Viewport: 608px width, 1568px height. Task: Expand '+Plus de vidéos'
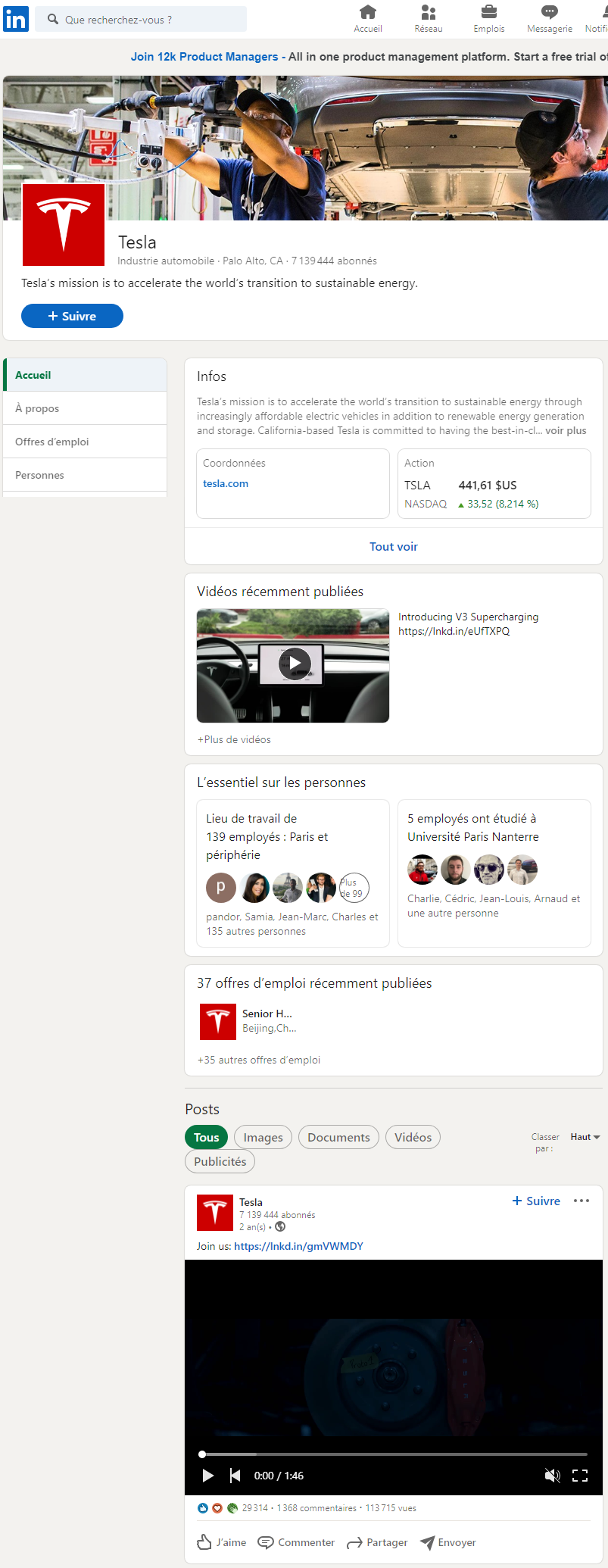[x=234, y=739]
